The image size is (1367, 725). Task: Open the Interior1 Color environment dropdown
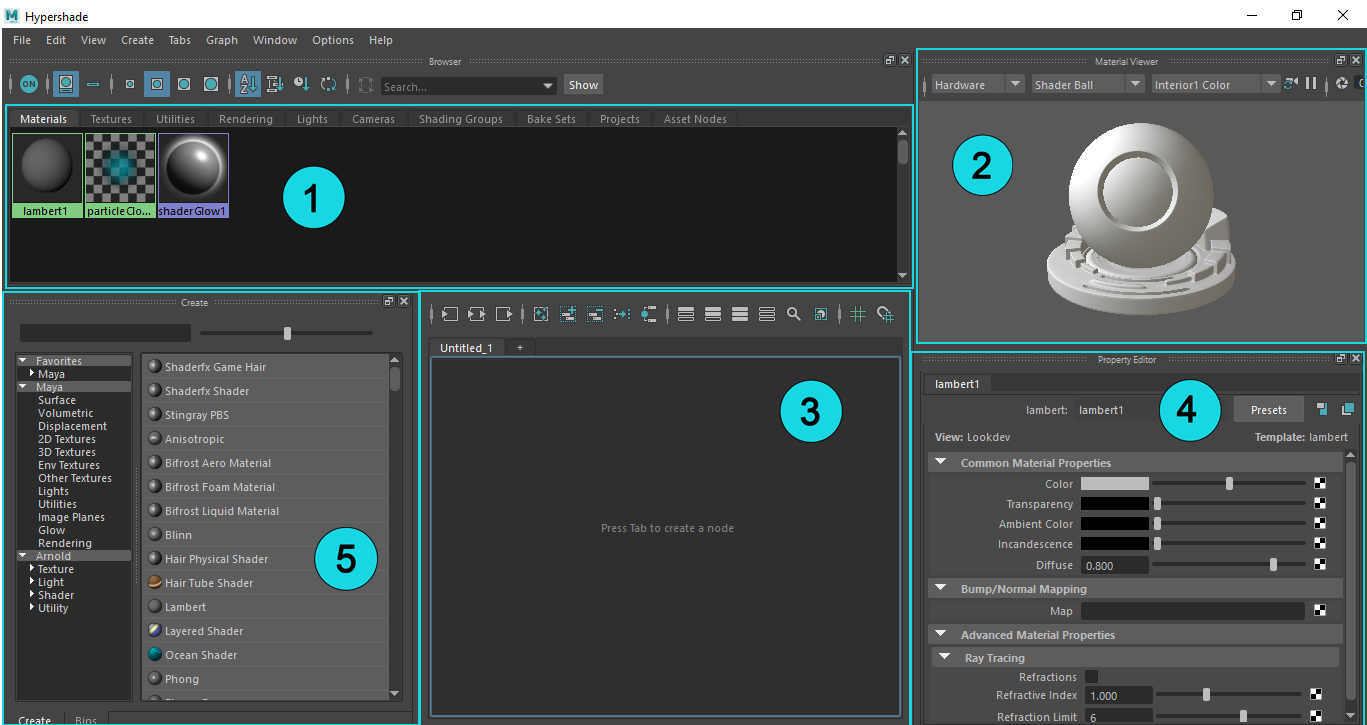click(x=1215, y=85)
